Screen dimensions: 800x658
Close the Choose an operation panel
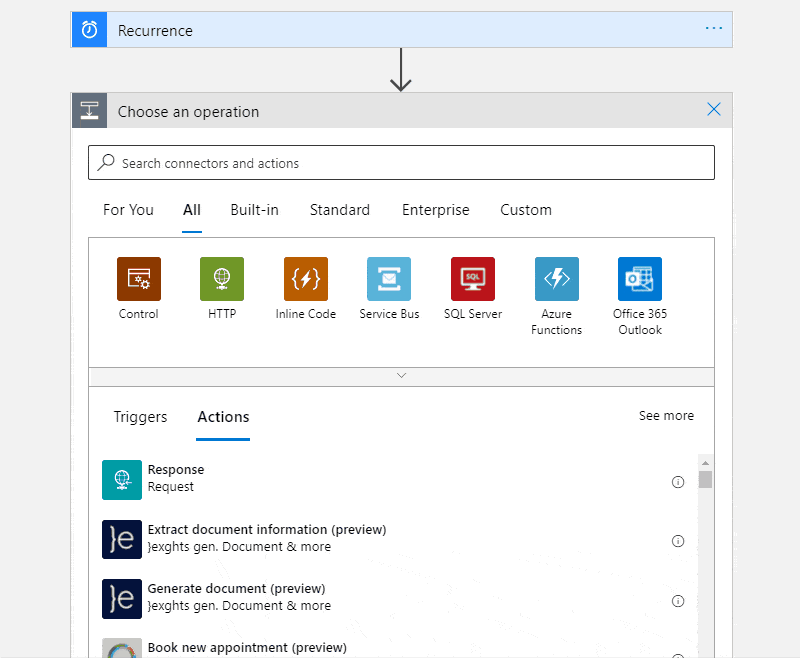[x=714, y=109]
